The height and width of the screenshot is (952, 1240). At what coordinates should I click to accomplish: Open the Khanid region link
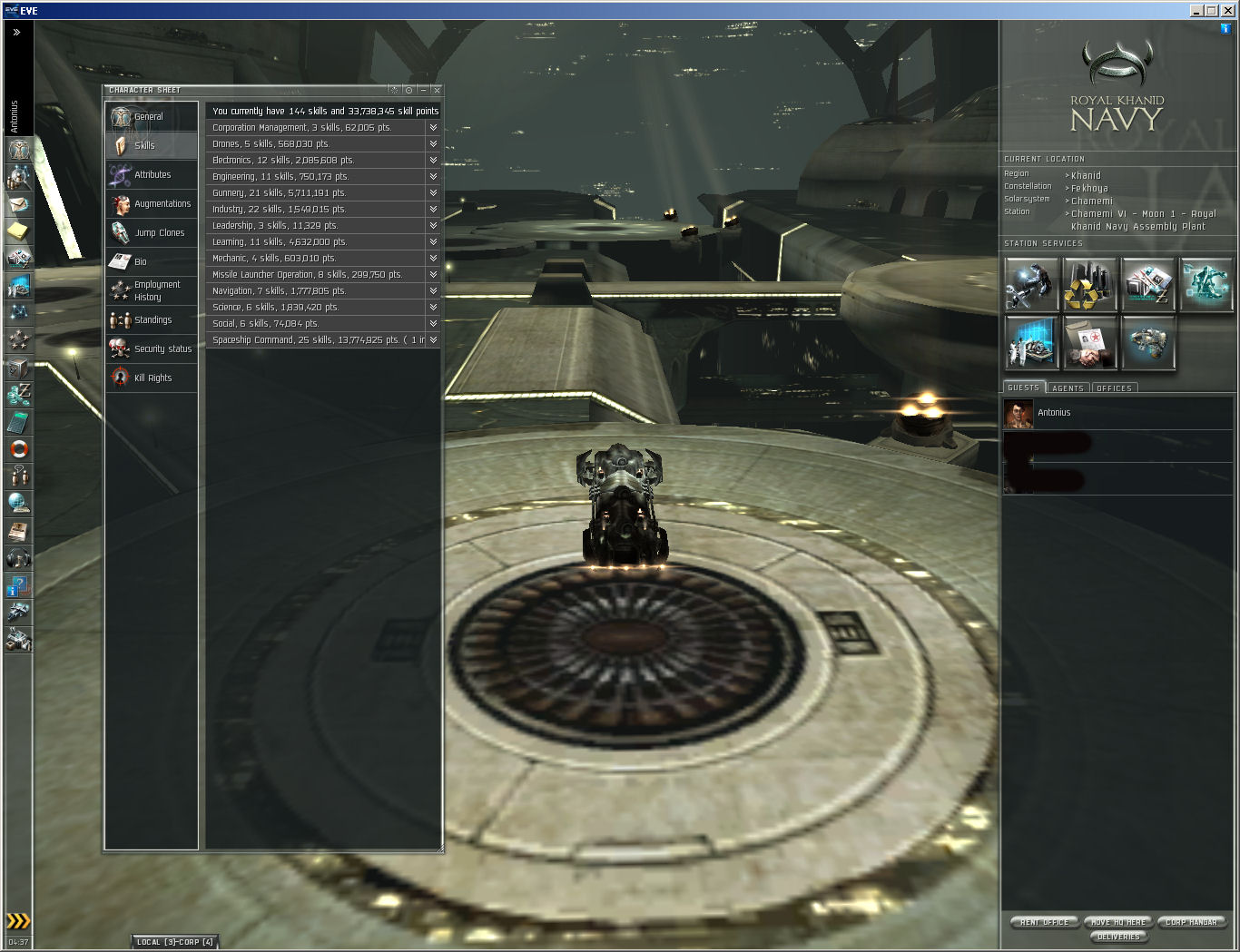[x=1086, y=176]
